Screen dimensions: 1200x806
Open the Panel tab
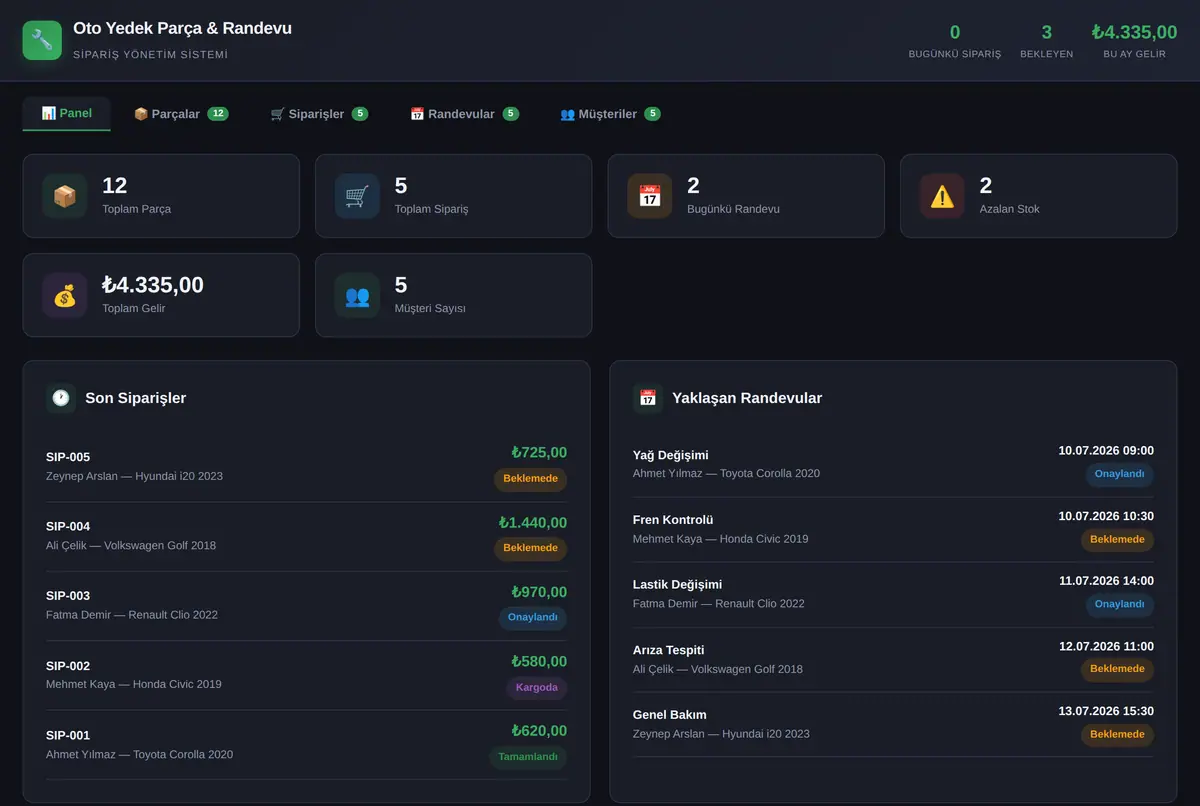pyautogui.click(x=67, y=114)
